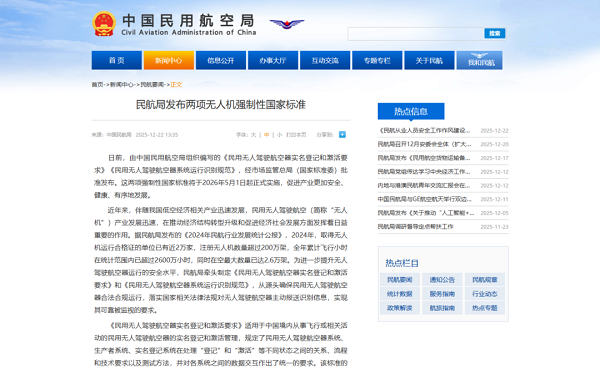
Task: Click the national emblem logo in header
Action: [104, 24]
